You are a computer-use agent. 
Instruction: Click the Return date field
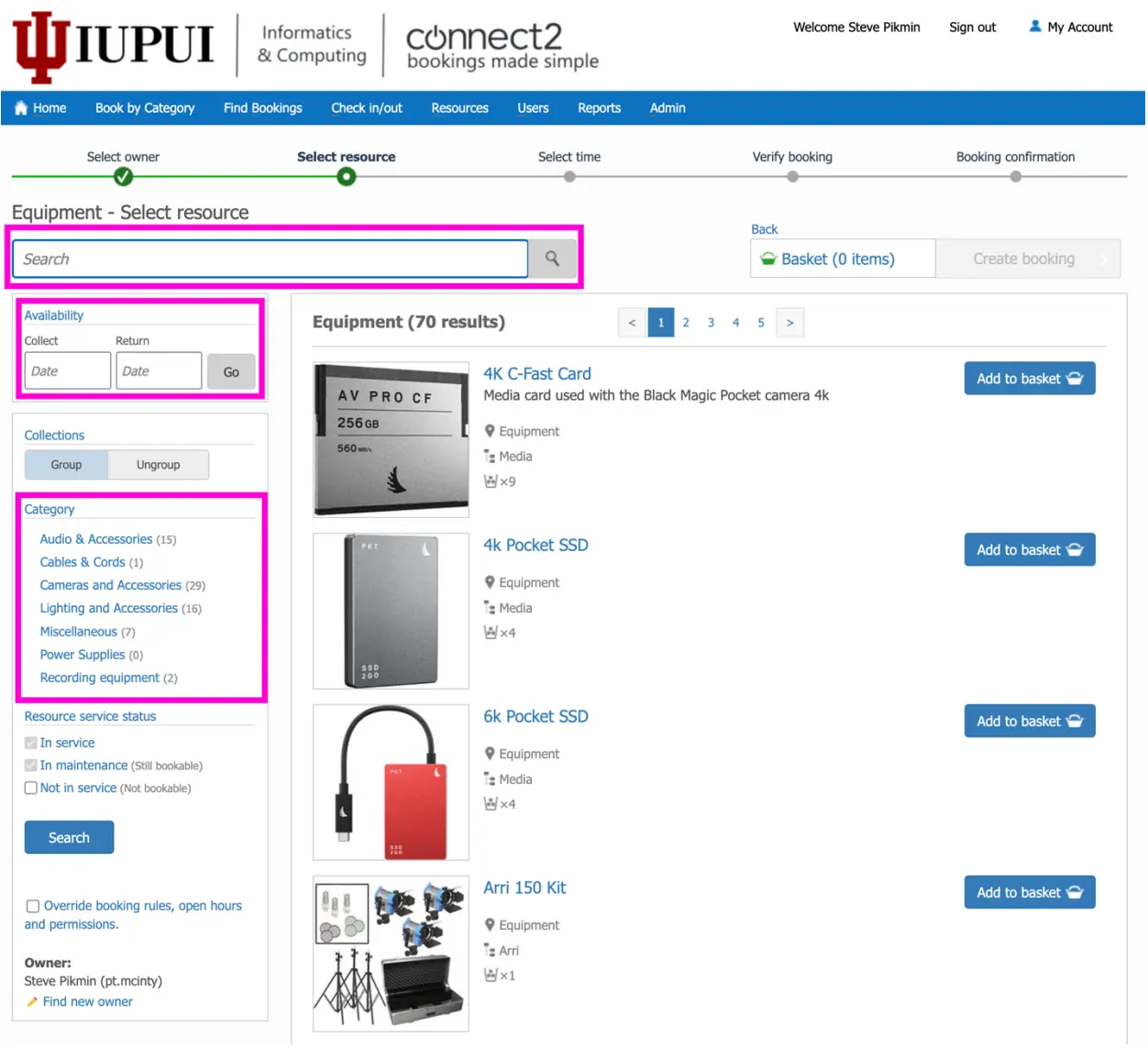(x=159, y=372)
